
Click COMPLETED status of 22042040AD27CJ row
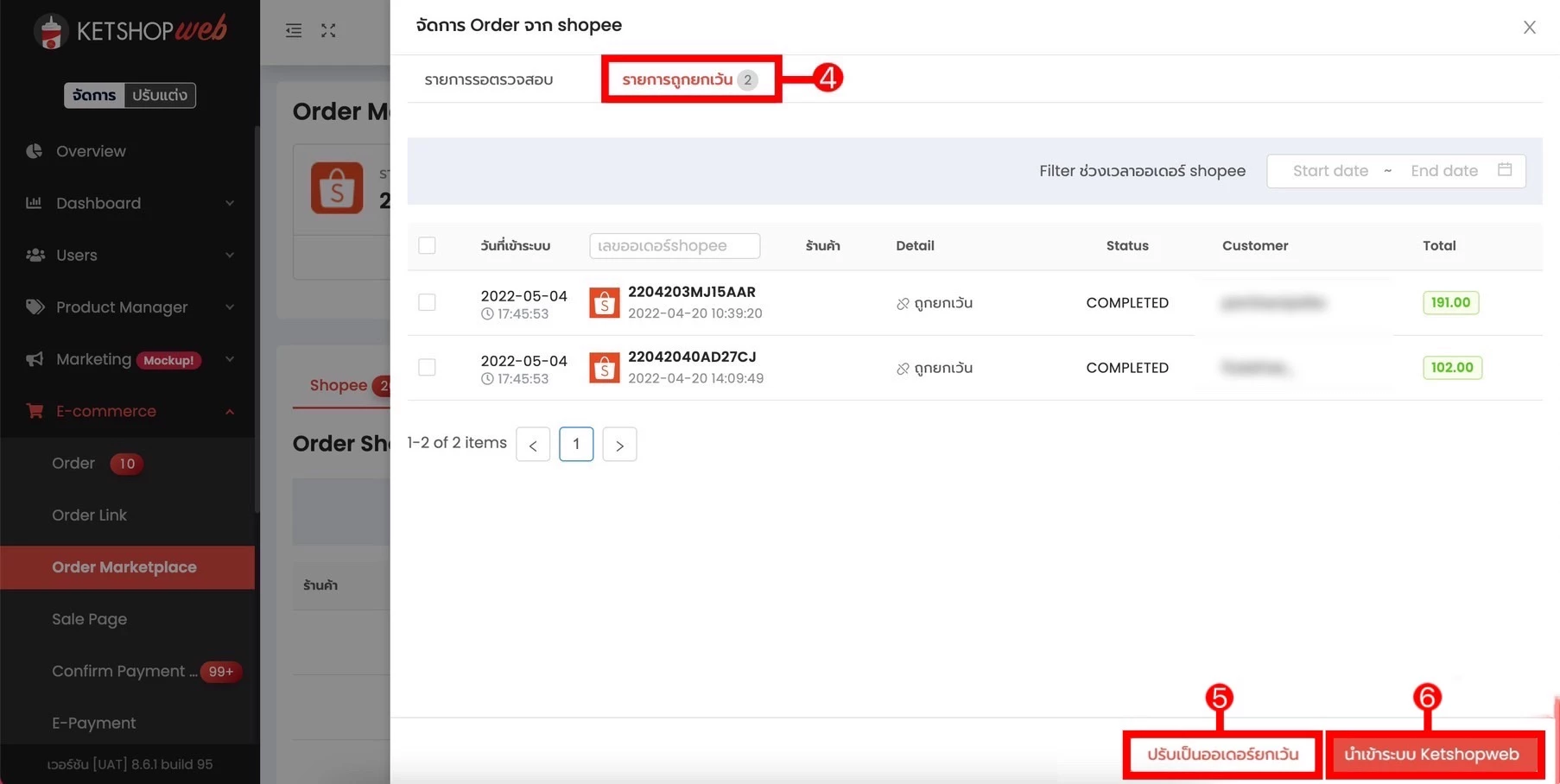[x=1127, y=368]
